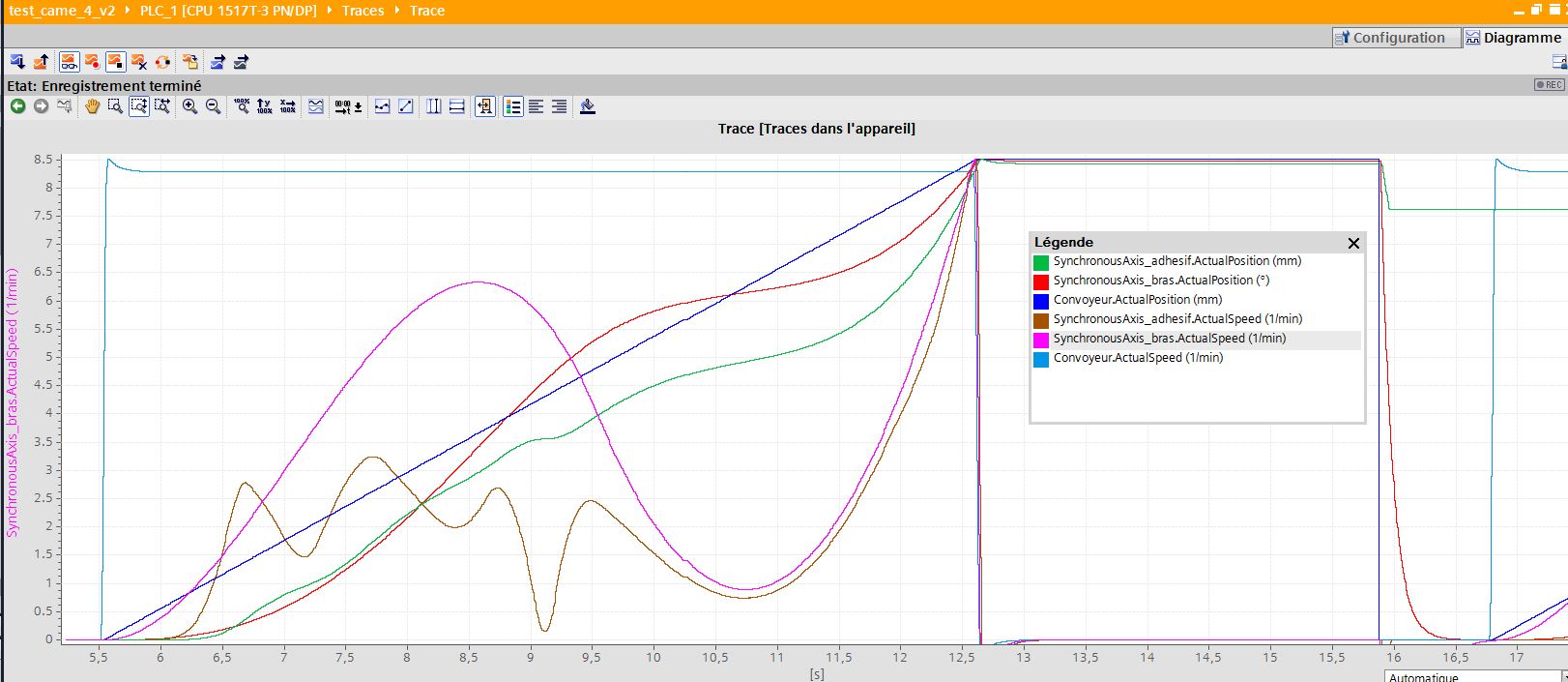The height and width of the screenshot is (682, 1568).
Task: Select Convoyeur.ActualSpeed in the legend
Action: coord(1137,358)
